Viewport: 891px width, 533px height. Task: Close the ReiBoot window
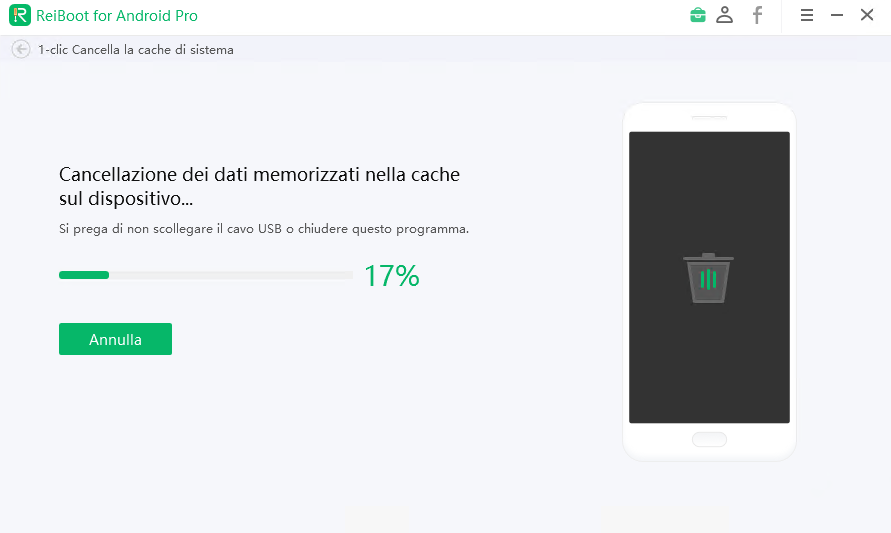(x=866, y=15)
